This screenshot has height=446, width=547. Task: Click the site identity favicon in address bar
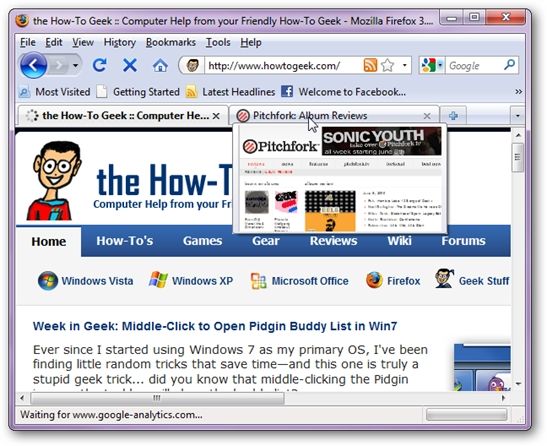pyautogui.click(x=193, y=65)
